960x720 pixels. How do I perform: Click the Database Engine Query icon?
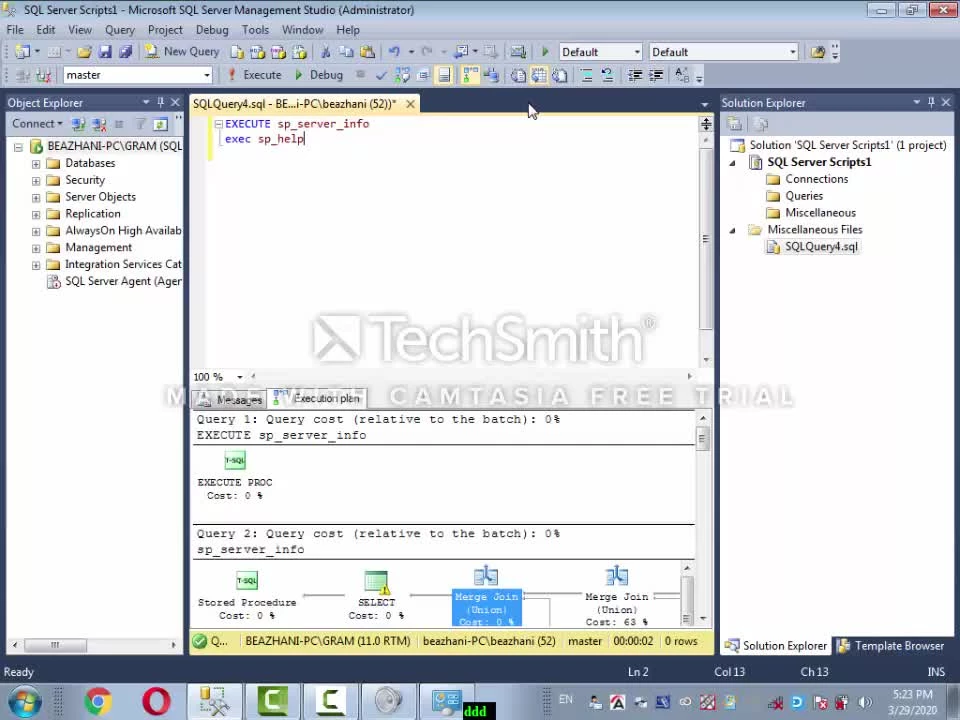(237, 52)
